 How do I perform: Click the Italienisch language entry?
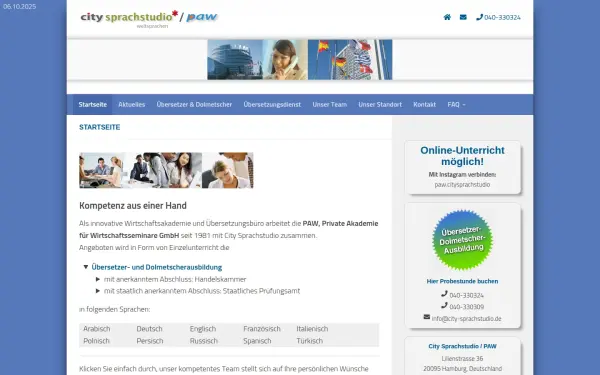coord(312,329)
